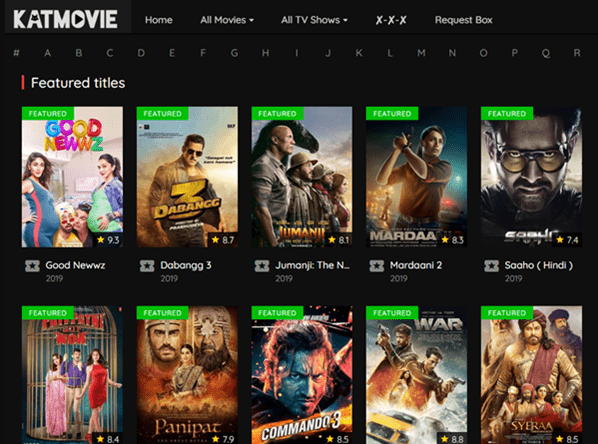Filter titles by letter N
Screen dimensions: 598x444
452,53
